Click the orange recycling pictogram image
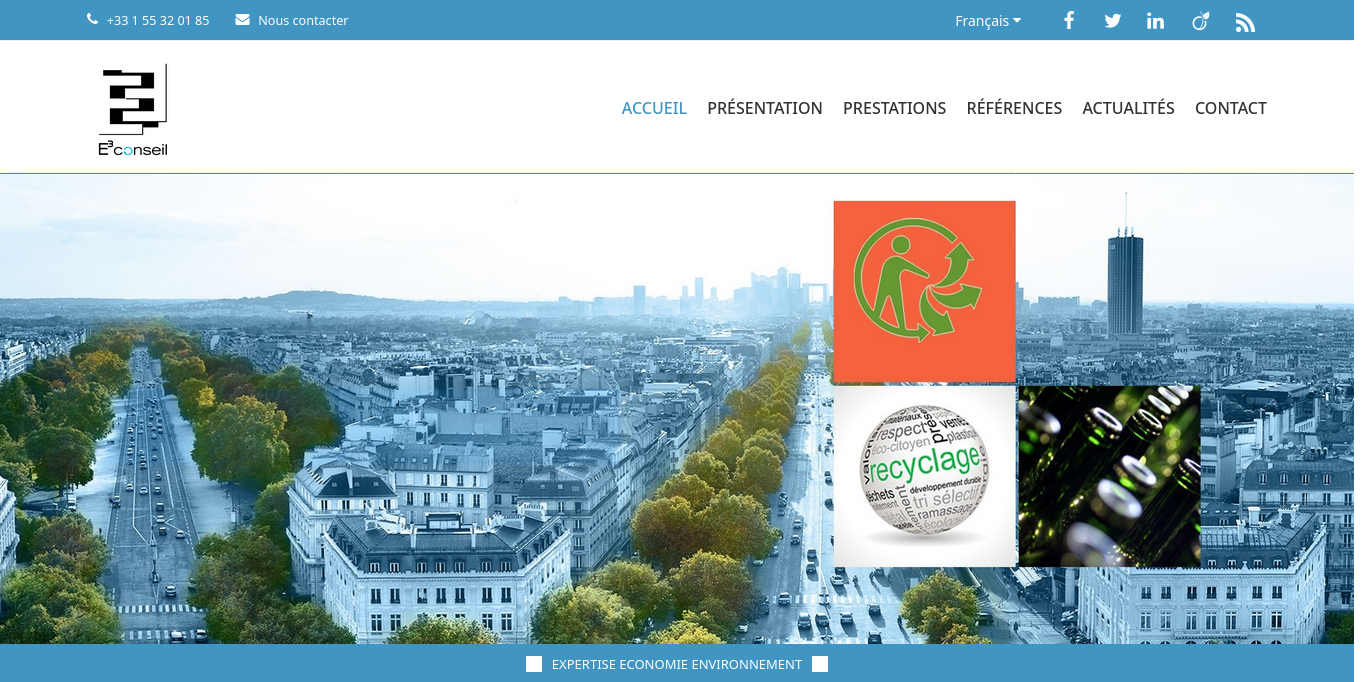The image size is (1366, 682). pos(923,290)
